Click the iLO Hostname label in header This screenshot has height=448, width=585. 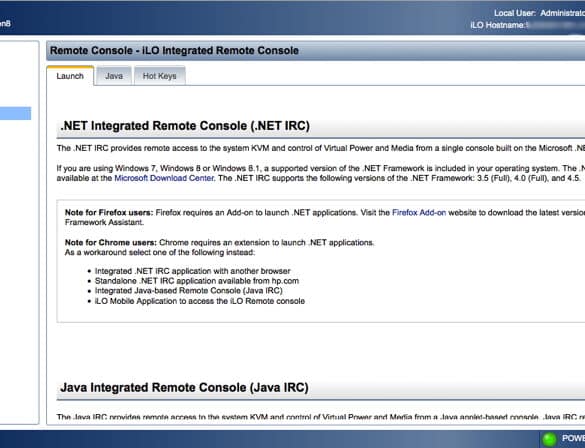[498, 25]
